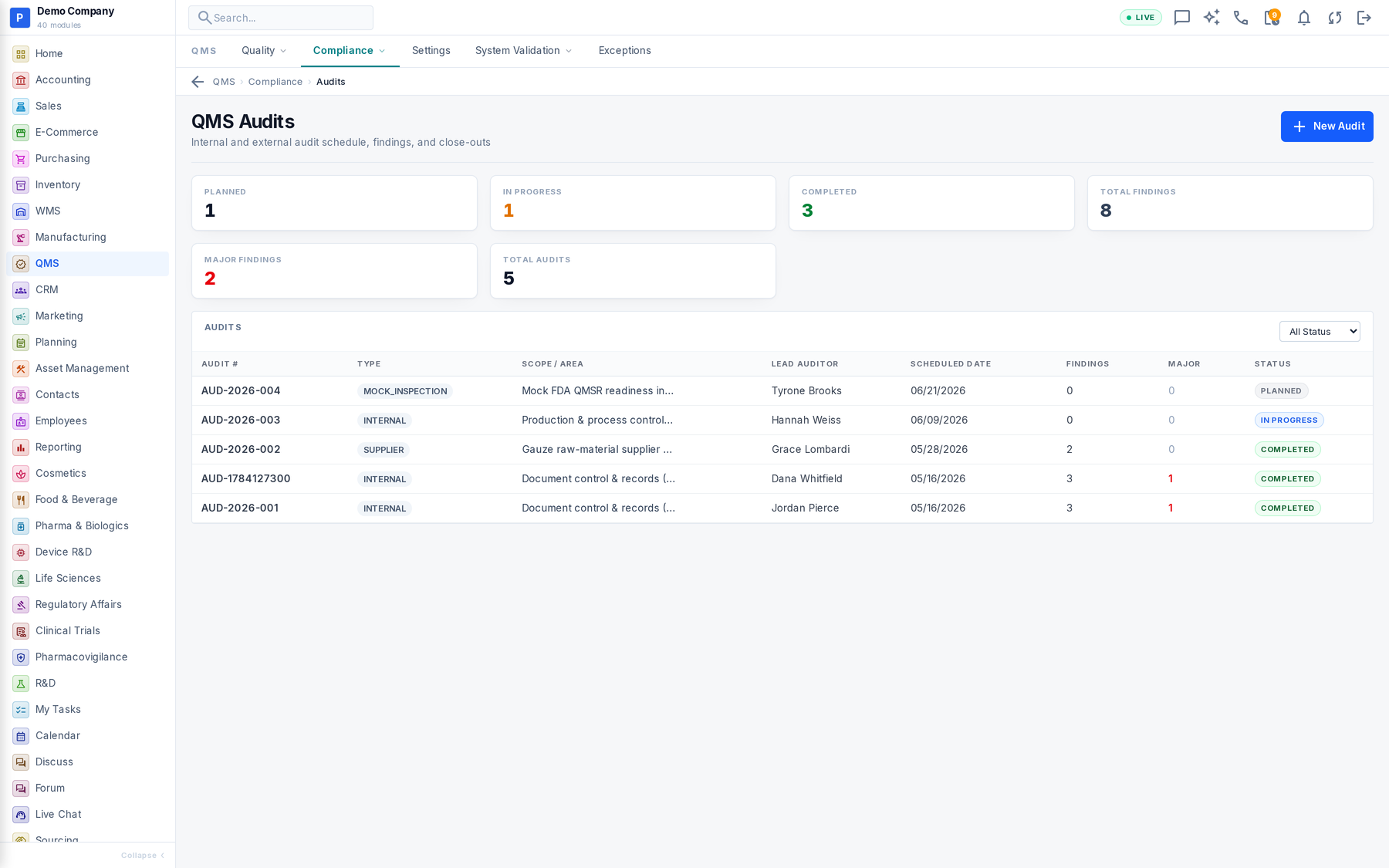
Task: Open the notifications bell
Action: point(1304,18)
